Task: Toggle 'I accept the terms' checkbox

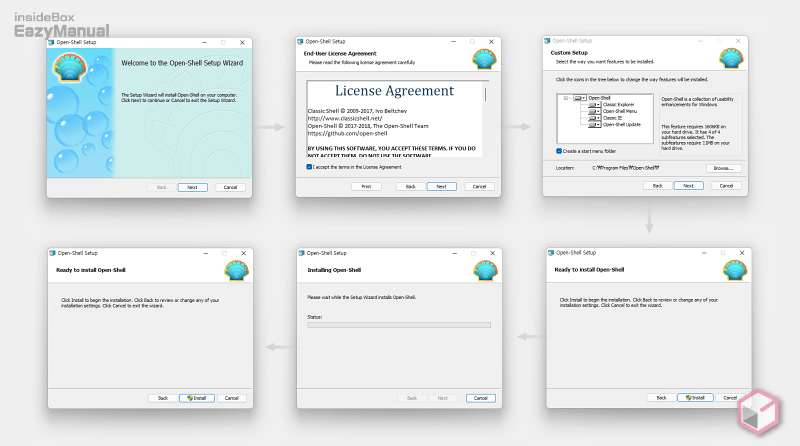Action: pos(310,167)
